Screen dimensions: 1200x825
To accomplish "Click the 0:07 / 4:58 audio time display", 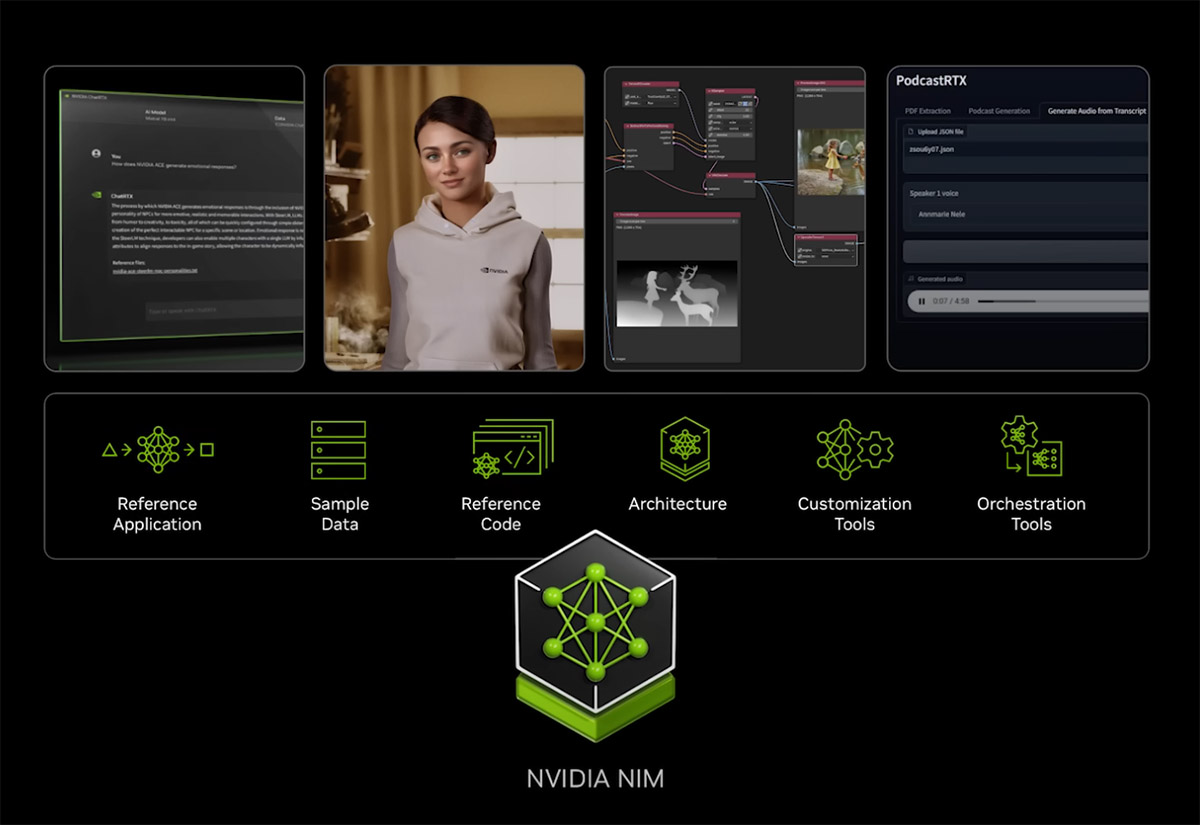I will [x=950, y=301].
